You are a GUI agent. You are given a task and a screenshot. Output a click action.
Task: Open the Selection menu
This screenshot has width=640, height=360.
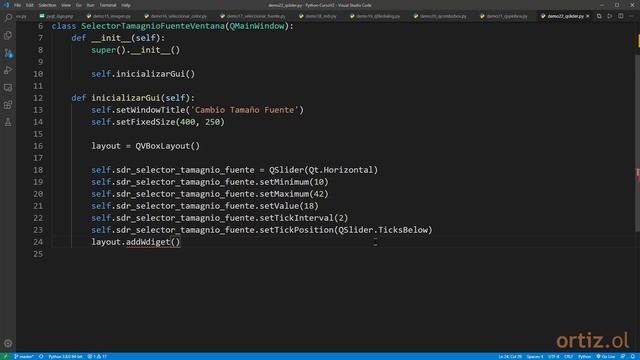click(x=47, y=5)
